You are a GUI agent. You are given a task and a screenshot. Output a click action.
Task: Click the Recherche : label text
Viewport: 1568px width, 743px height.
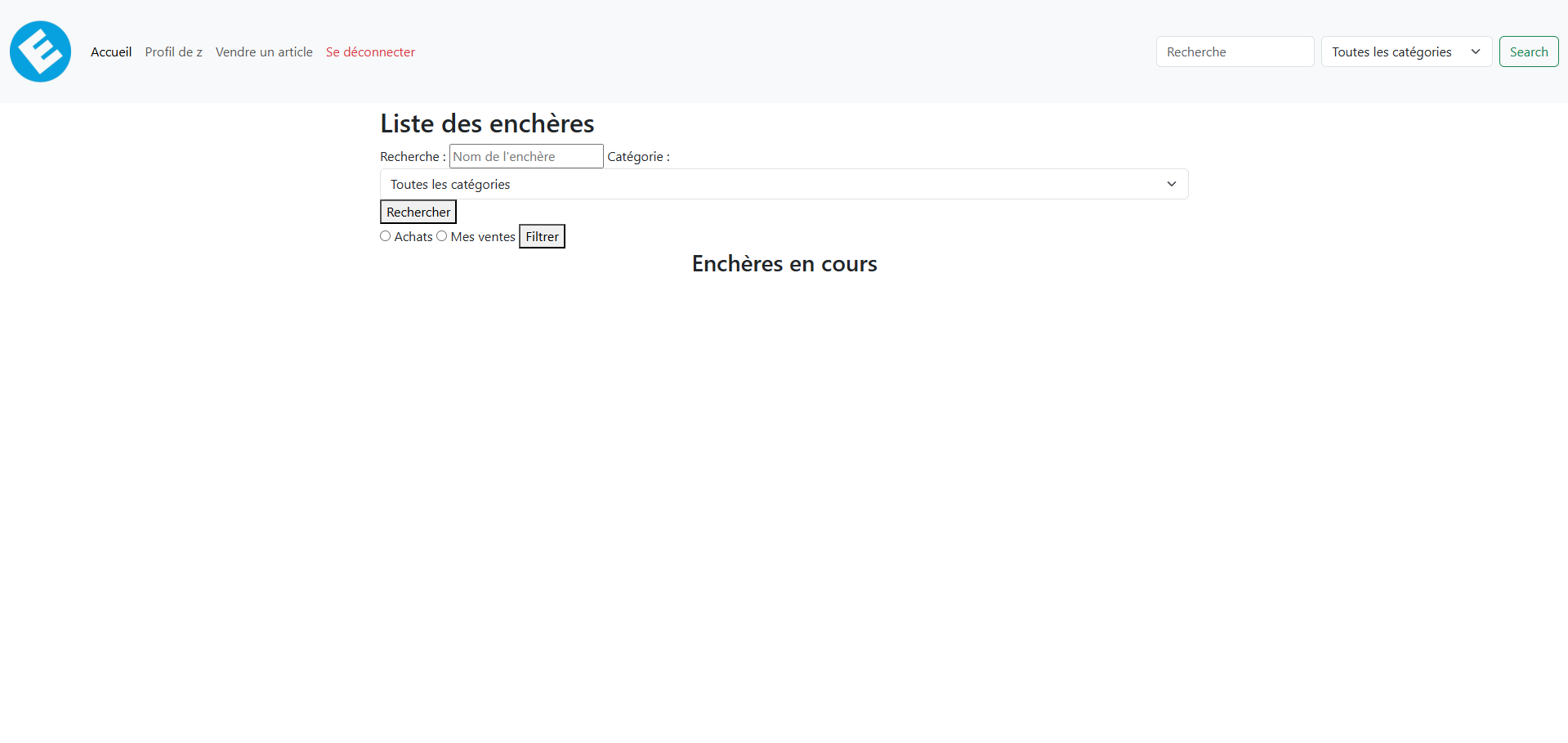[413, 156]
